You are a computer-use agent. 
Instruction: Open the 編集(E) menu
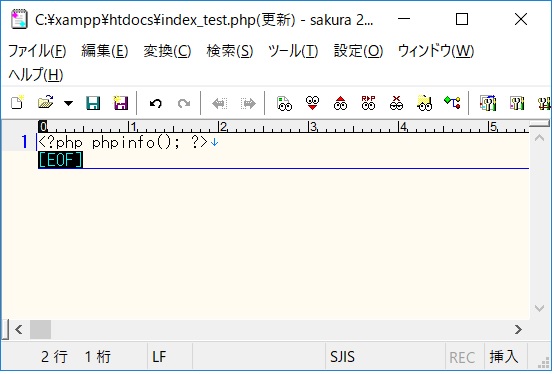(x=105, y=51)
